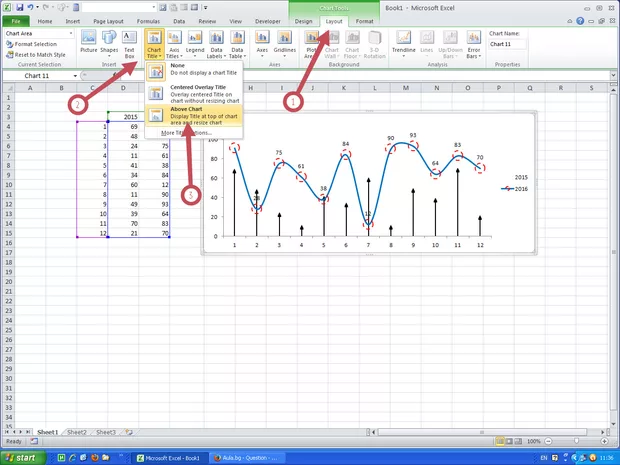Viewport: 620px width, 465px height.
Task: Click the Undo icon
Action: 30,7
